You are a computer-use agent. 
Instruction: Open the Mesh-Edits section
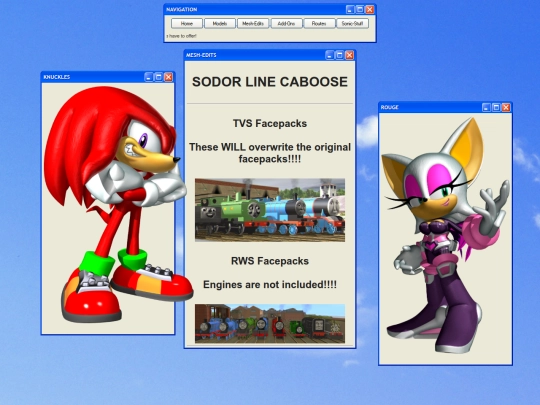(x=253, y=23)
